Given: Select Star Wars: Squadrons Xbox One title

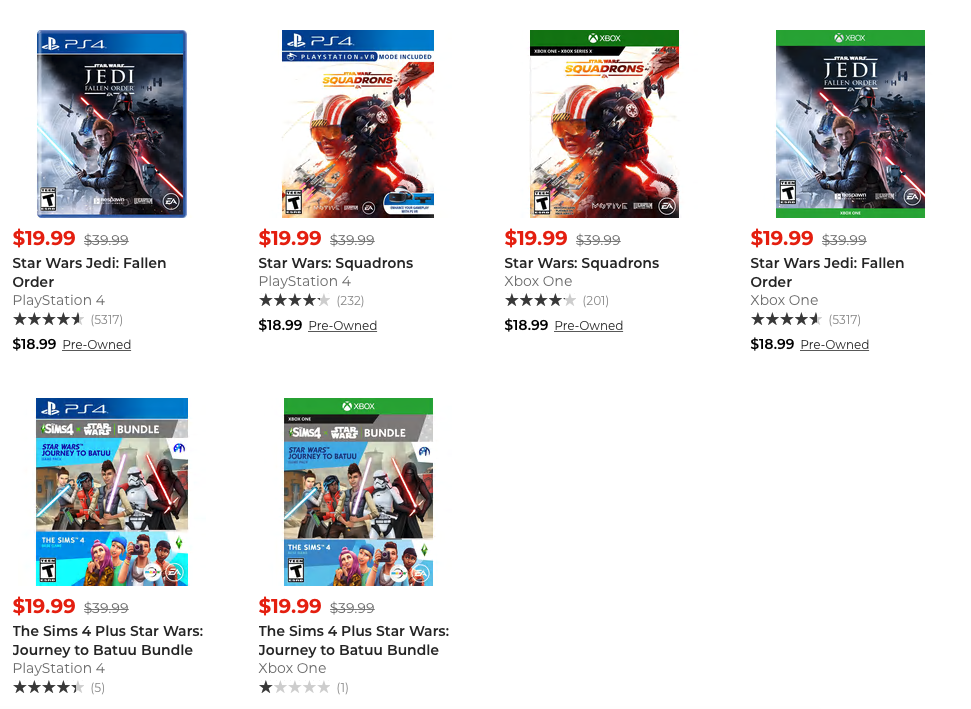Looking at the screenshot, I should (581, 263).
